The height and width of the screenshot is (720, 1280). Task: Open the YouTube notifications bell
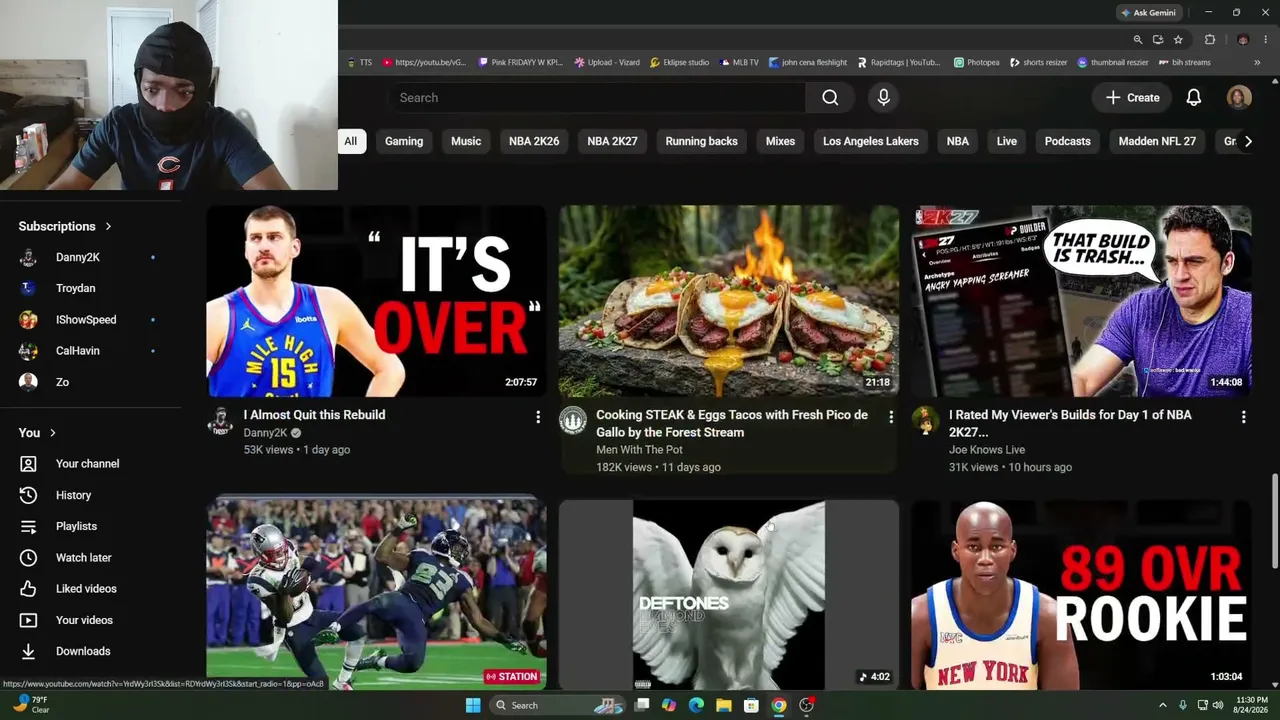point(1194,97)
